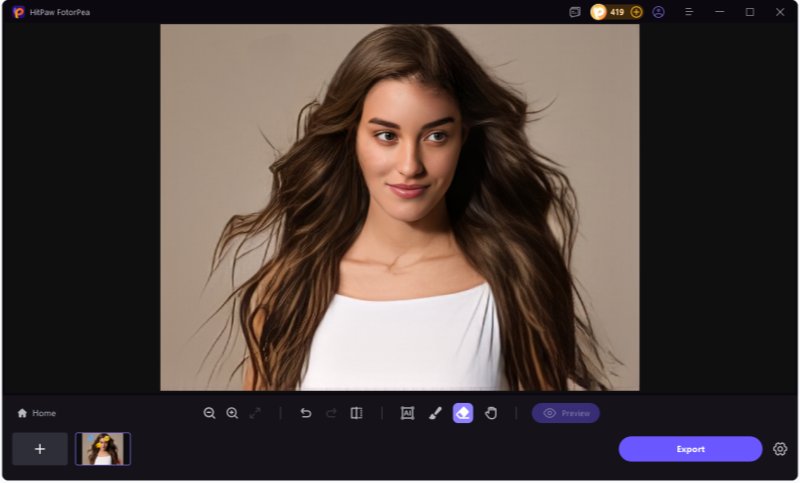Click the fit-to-screen arrows icon
The image size is (800, 483).
coord(255,413)
